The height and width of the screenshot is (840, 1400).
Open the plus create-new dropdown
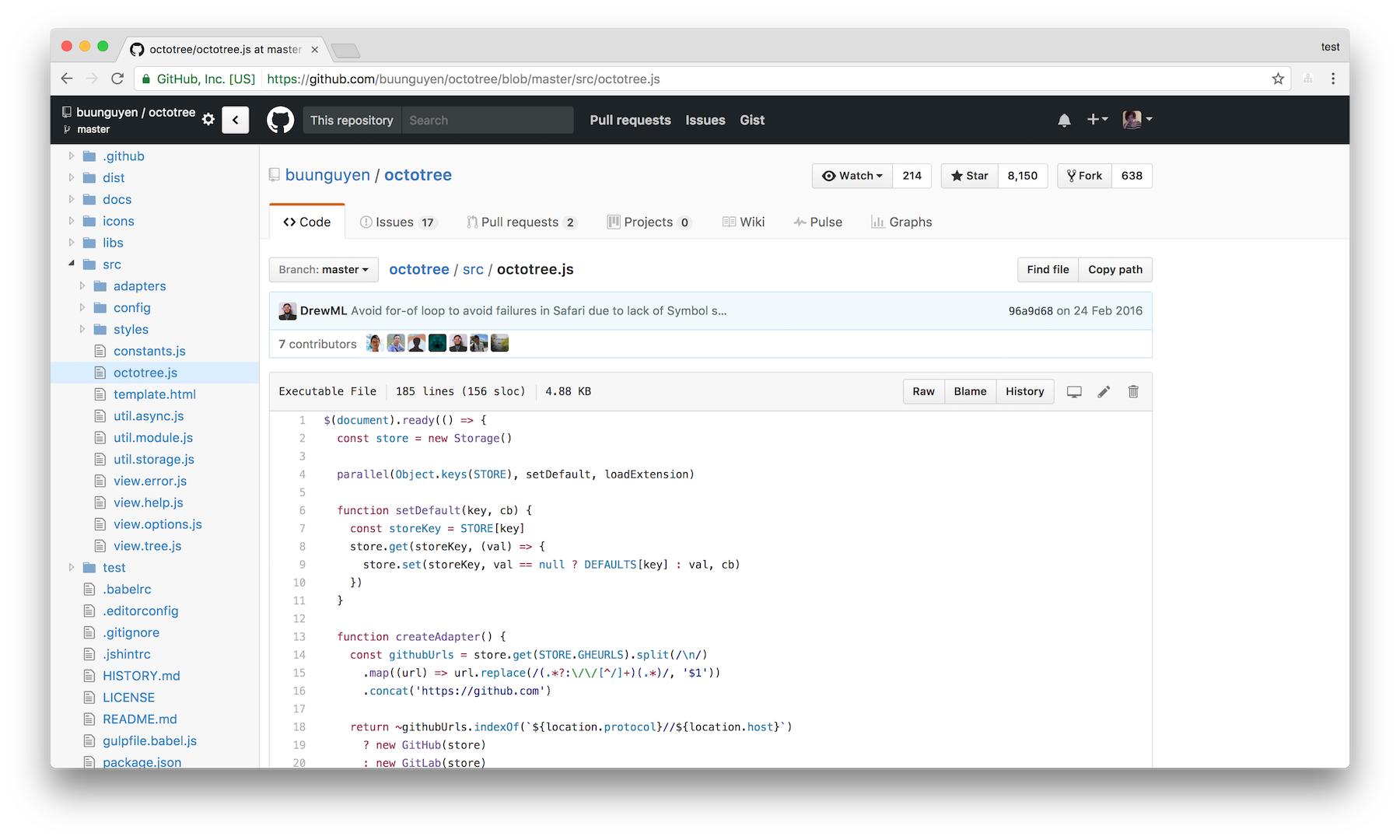[x=1097, y=120]
